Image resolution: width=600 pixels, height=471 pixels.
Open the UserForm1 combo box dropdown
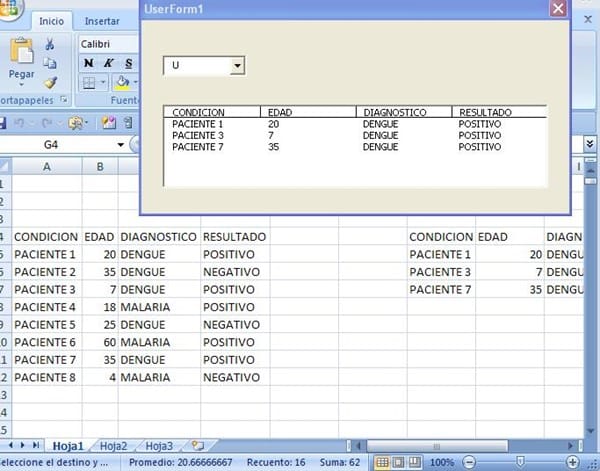pyautogui.click(x=237, y=65)
